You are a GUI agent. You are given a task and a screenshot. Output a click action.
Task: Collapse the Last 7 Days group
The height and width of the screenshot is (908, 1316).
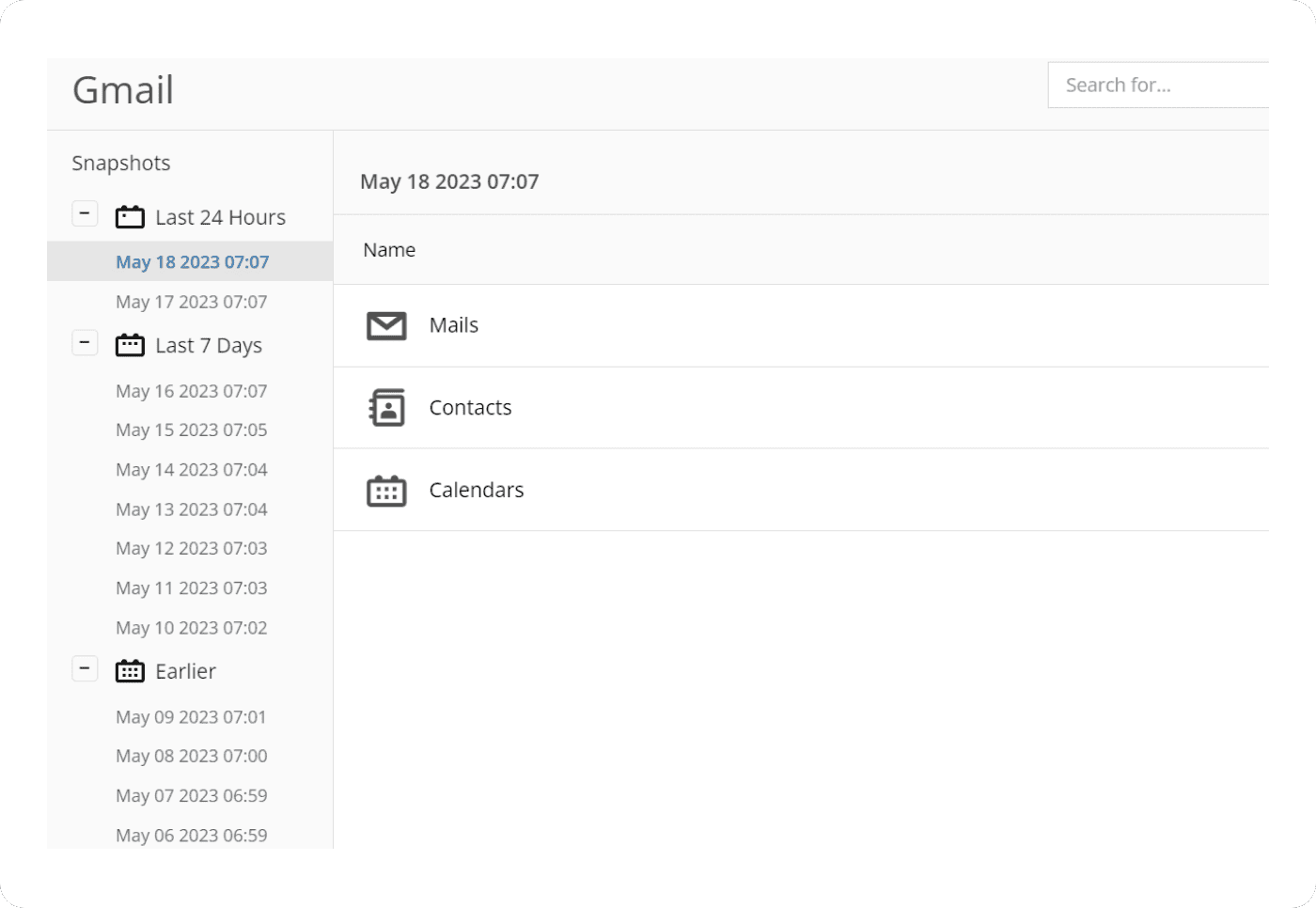pos(85,343)
